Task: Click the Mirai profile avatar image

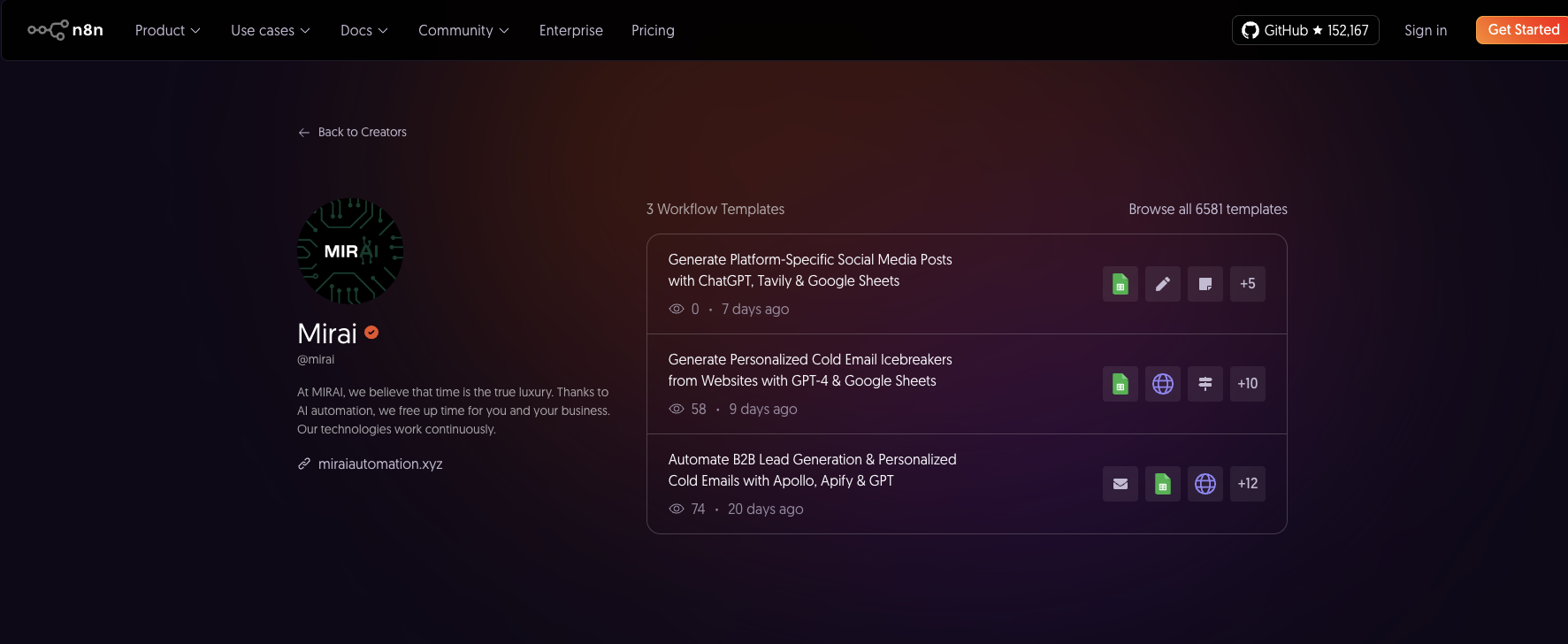Action: click(350, 251)
